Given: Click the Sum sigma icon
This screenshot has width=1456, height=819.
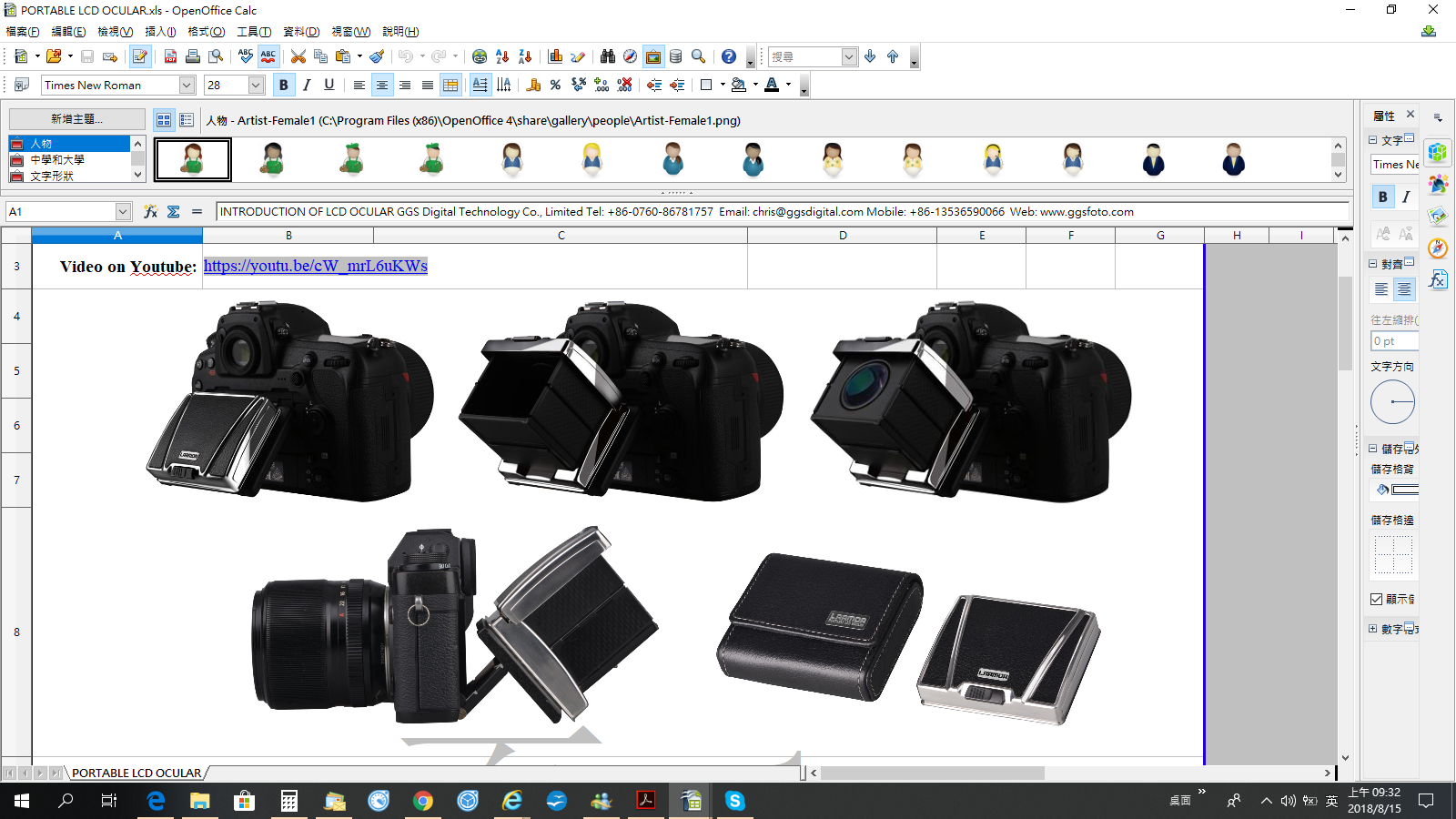Looking at the screenshot, I should [174, 211].
